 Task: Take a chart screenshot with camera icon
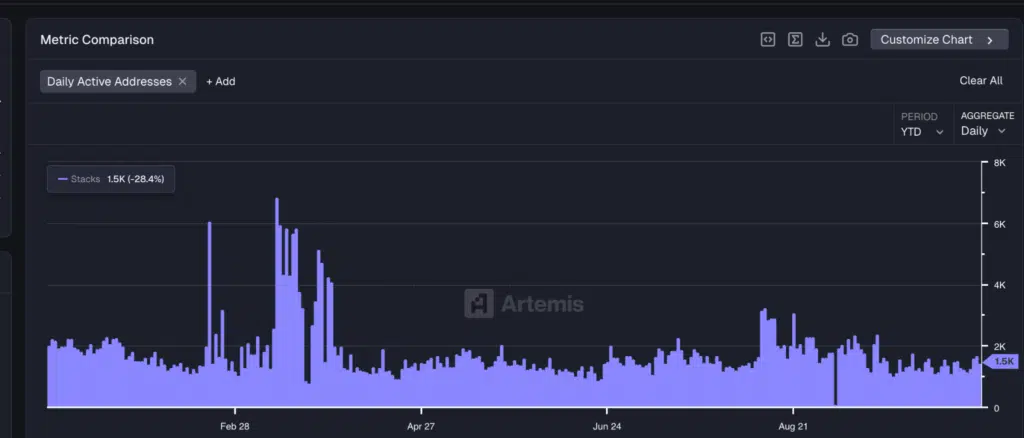coord(850,40)
